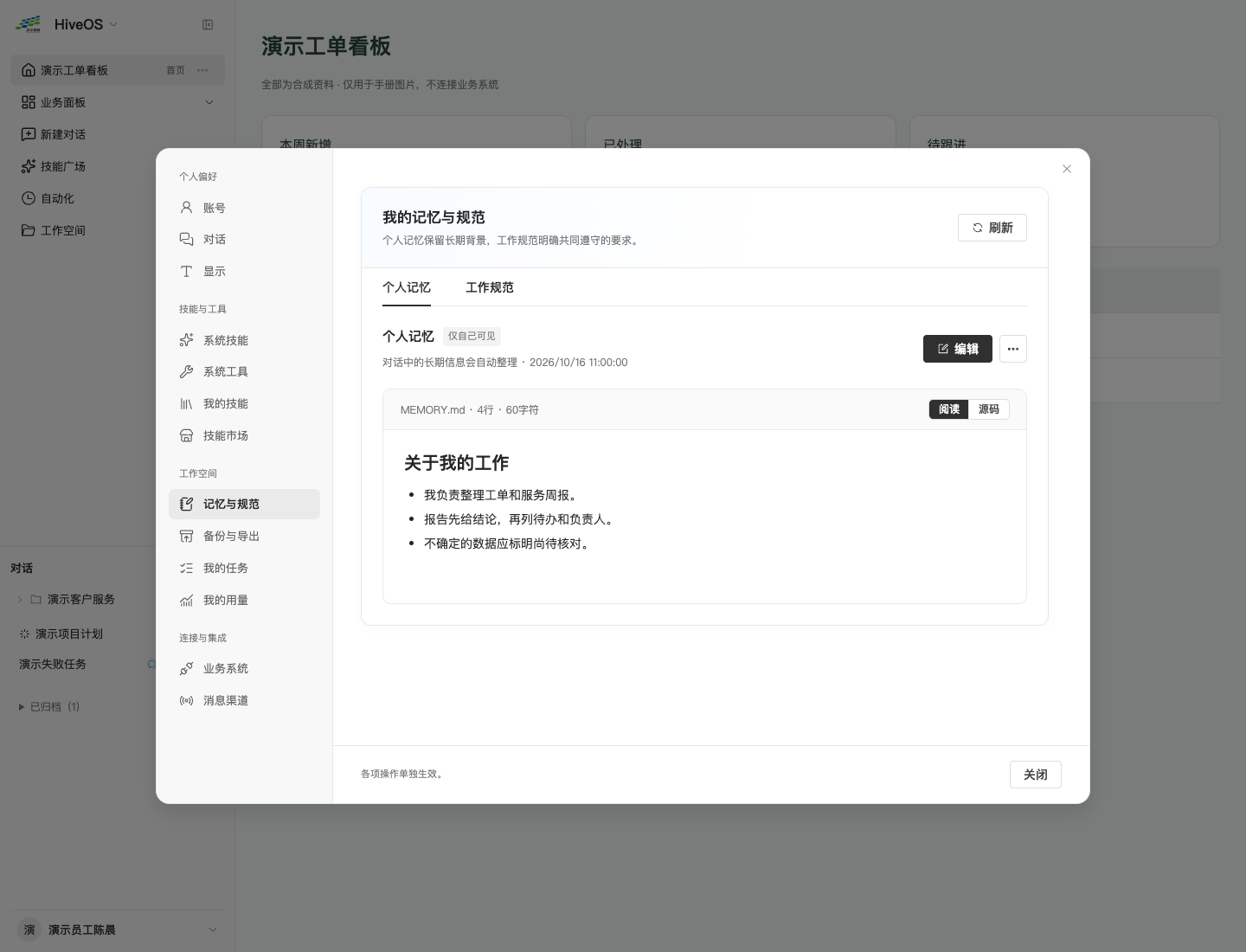Open 对话 preferences in the settings sidebar
Screen dimensions: 1246x952
pyautogui.click(x=244, y=240)
